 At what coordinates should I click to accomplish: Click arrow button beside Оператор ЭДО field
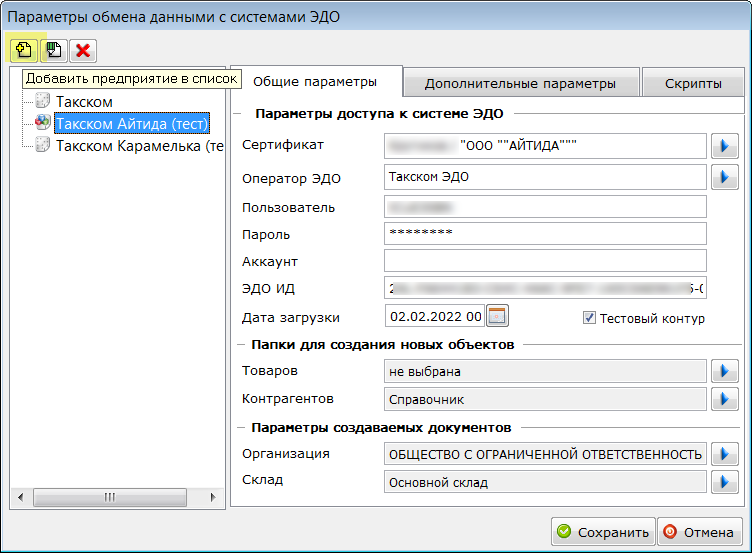click(723, 178)
